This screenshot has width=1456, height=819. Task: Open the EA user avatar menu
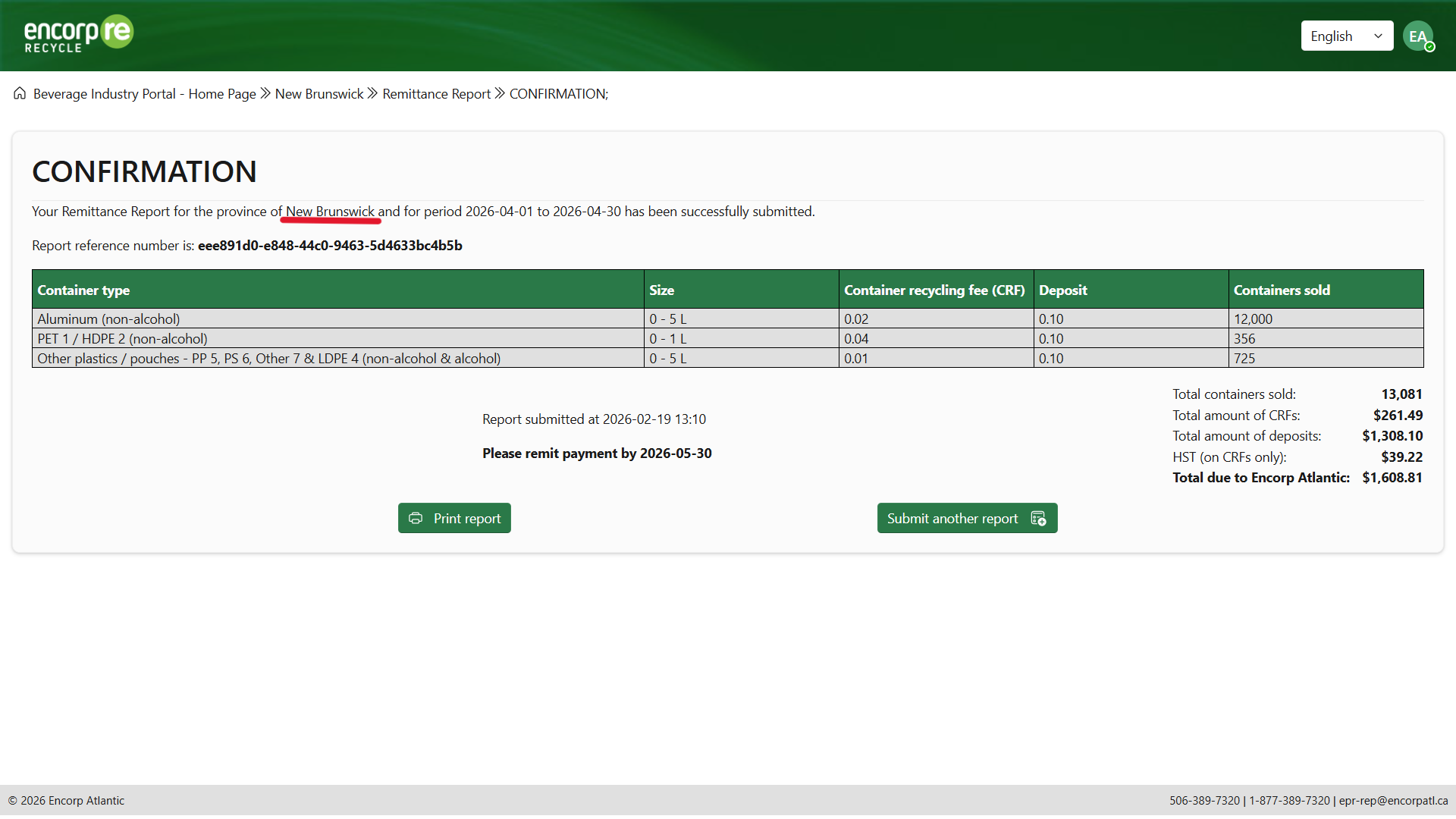pos(1417,36)
